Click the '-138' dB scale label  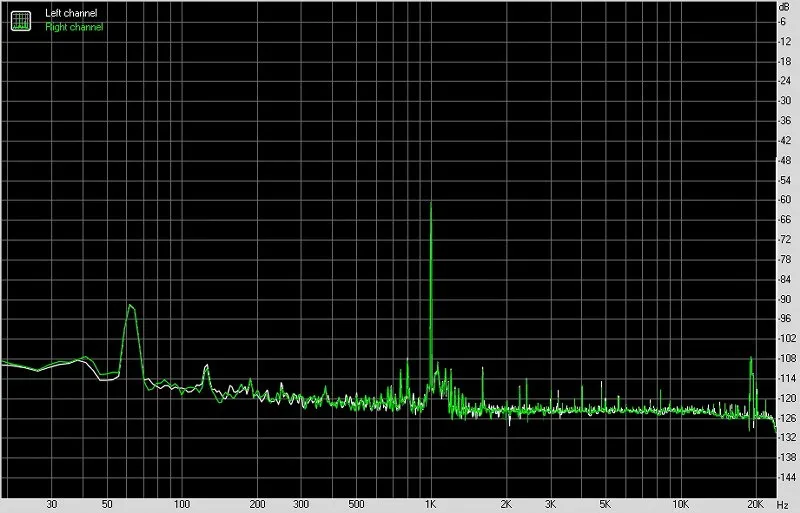tap(786, 457)
